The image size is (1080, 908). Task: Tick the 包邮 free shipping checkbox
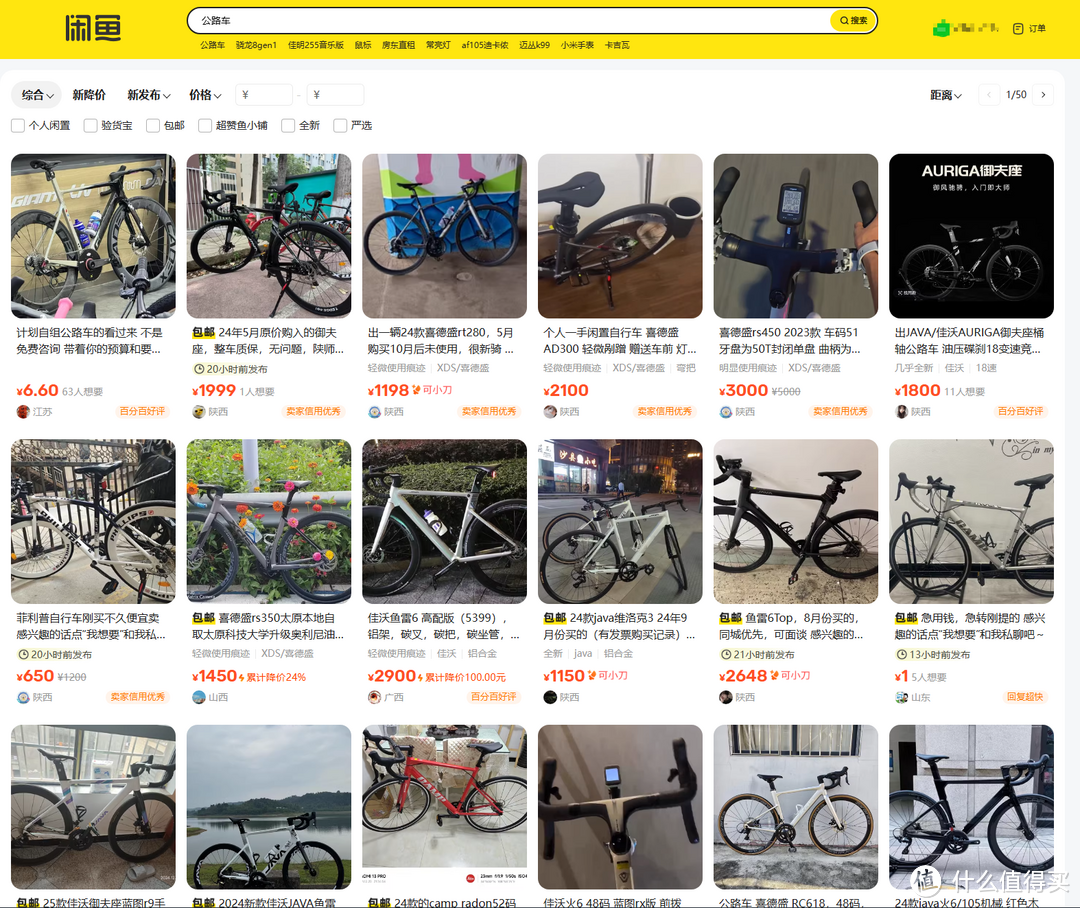[153, 126]
